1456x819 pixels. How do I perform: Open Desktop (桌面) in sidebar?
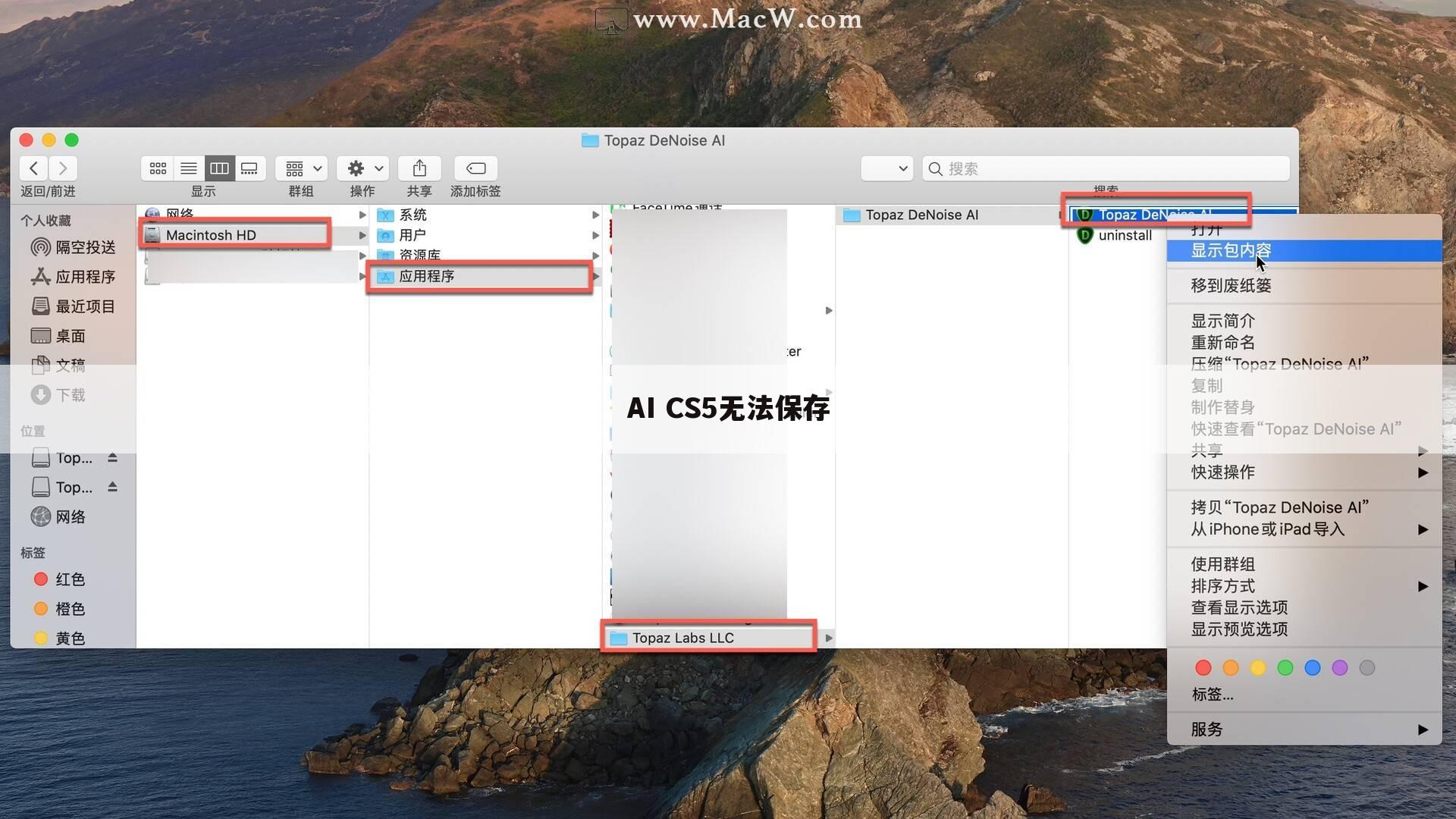point(58,336)
